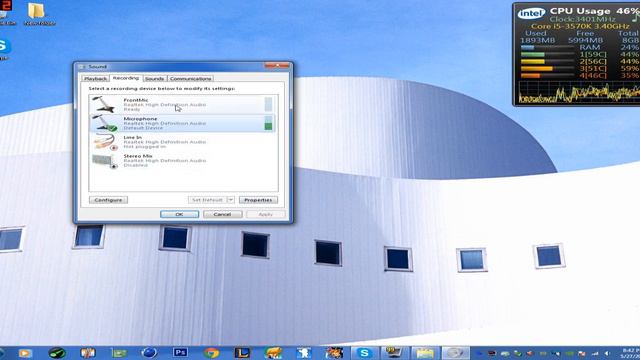Open the file explorer folder taskbar icon
This screenshot has height=360, width=640.
[x=424, y=353]
